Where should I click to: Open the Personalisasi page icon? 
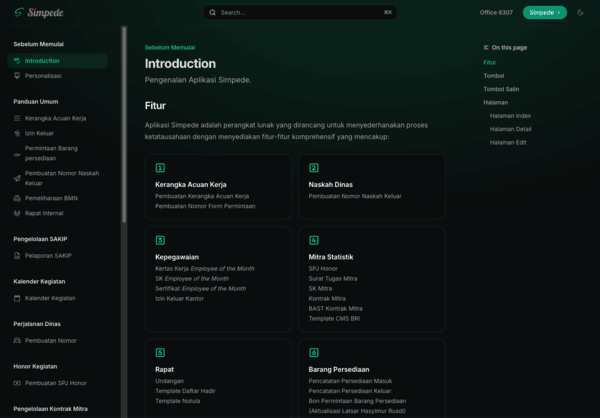17,75
